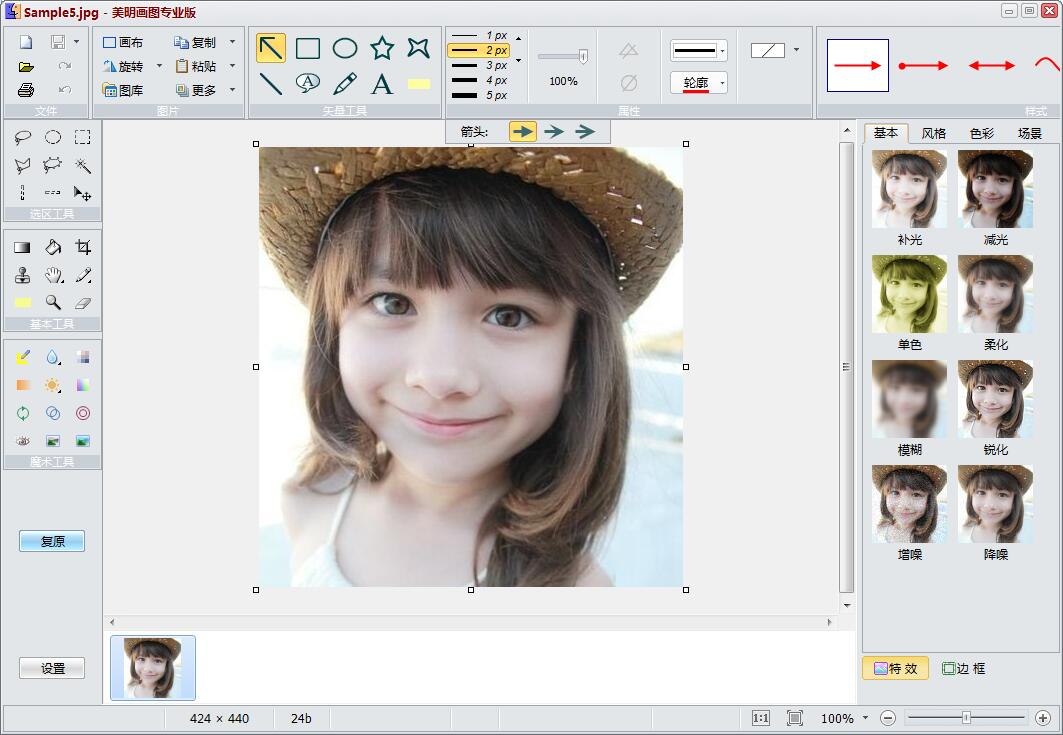Activate the eraser tool

coord(83,302)
